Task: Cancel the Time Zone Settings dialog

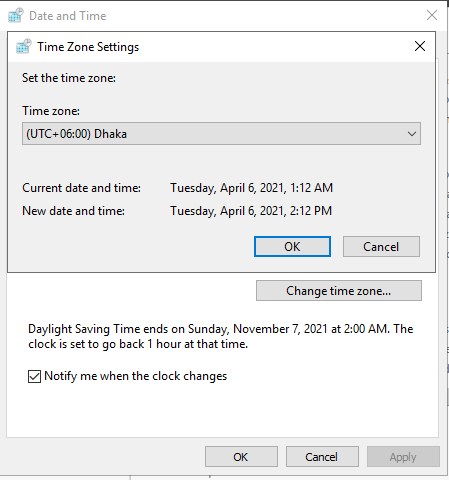Action: tap(381, 247)
